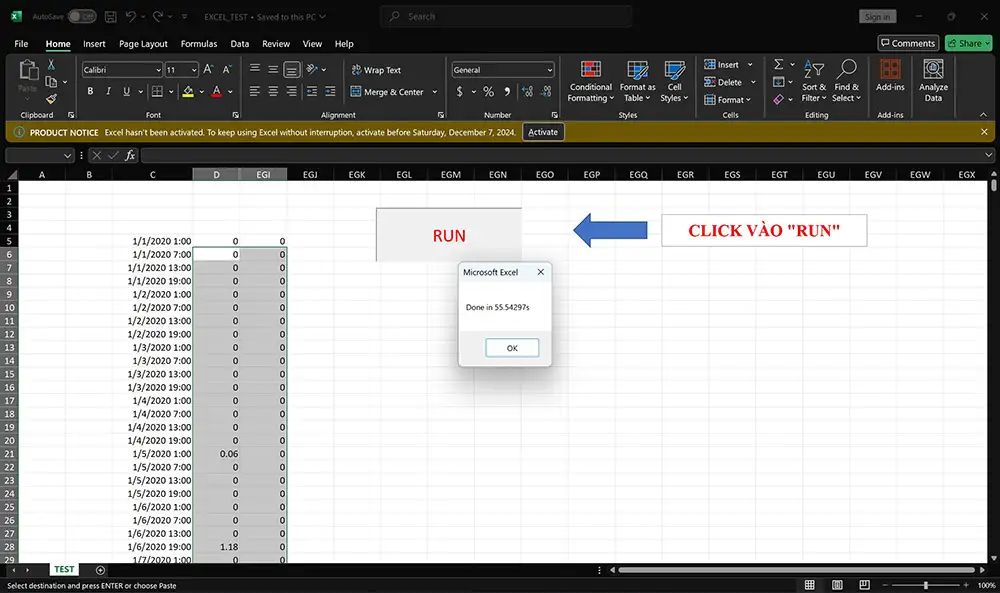Open the Calibri font name dropdown

pos(157,70)
